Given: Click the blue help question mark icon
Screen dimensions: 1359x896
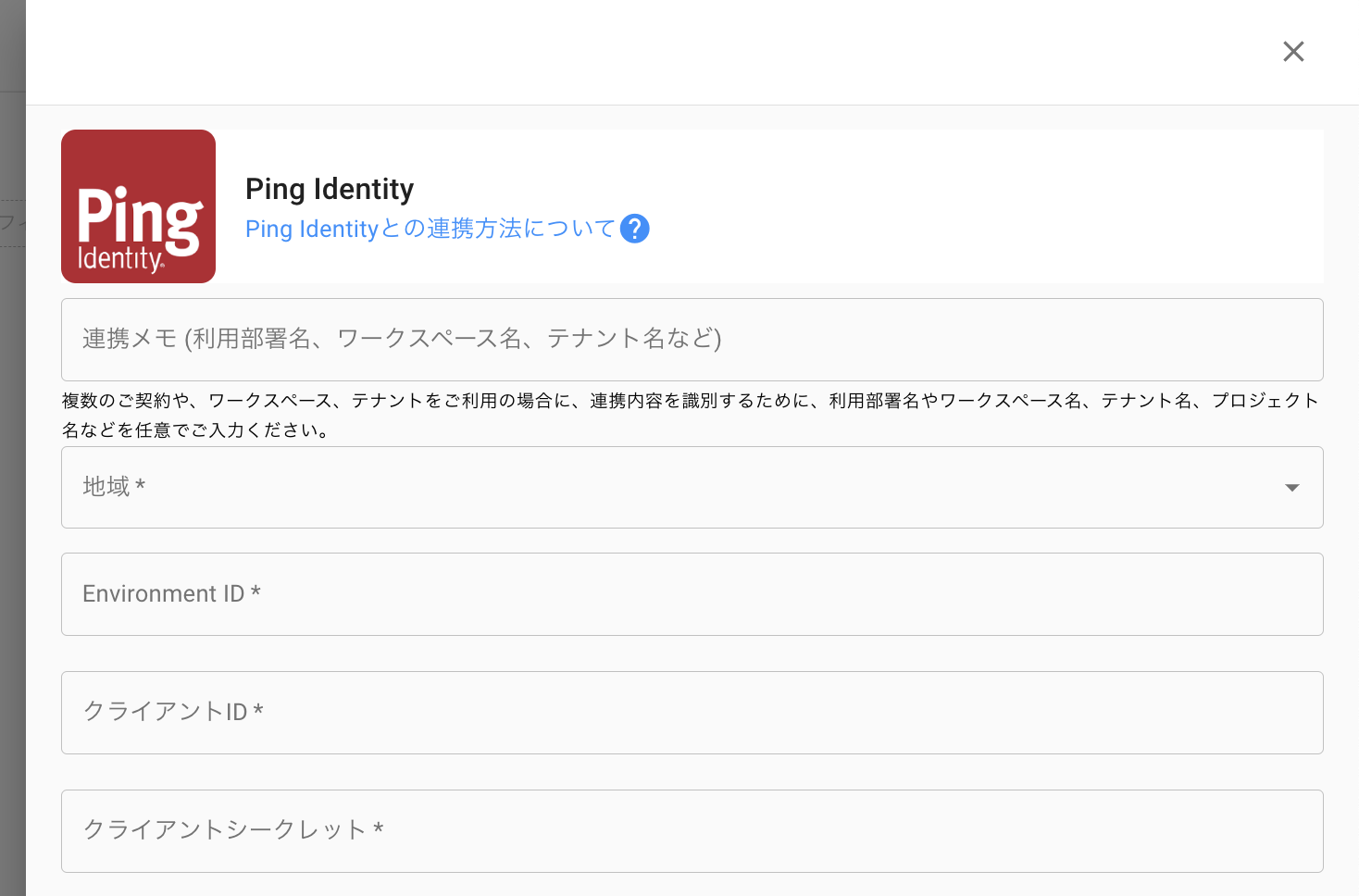Looking at the screenshot, I should point(634,229).
